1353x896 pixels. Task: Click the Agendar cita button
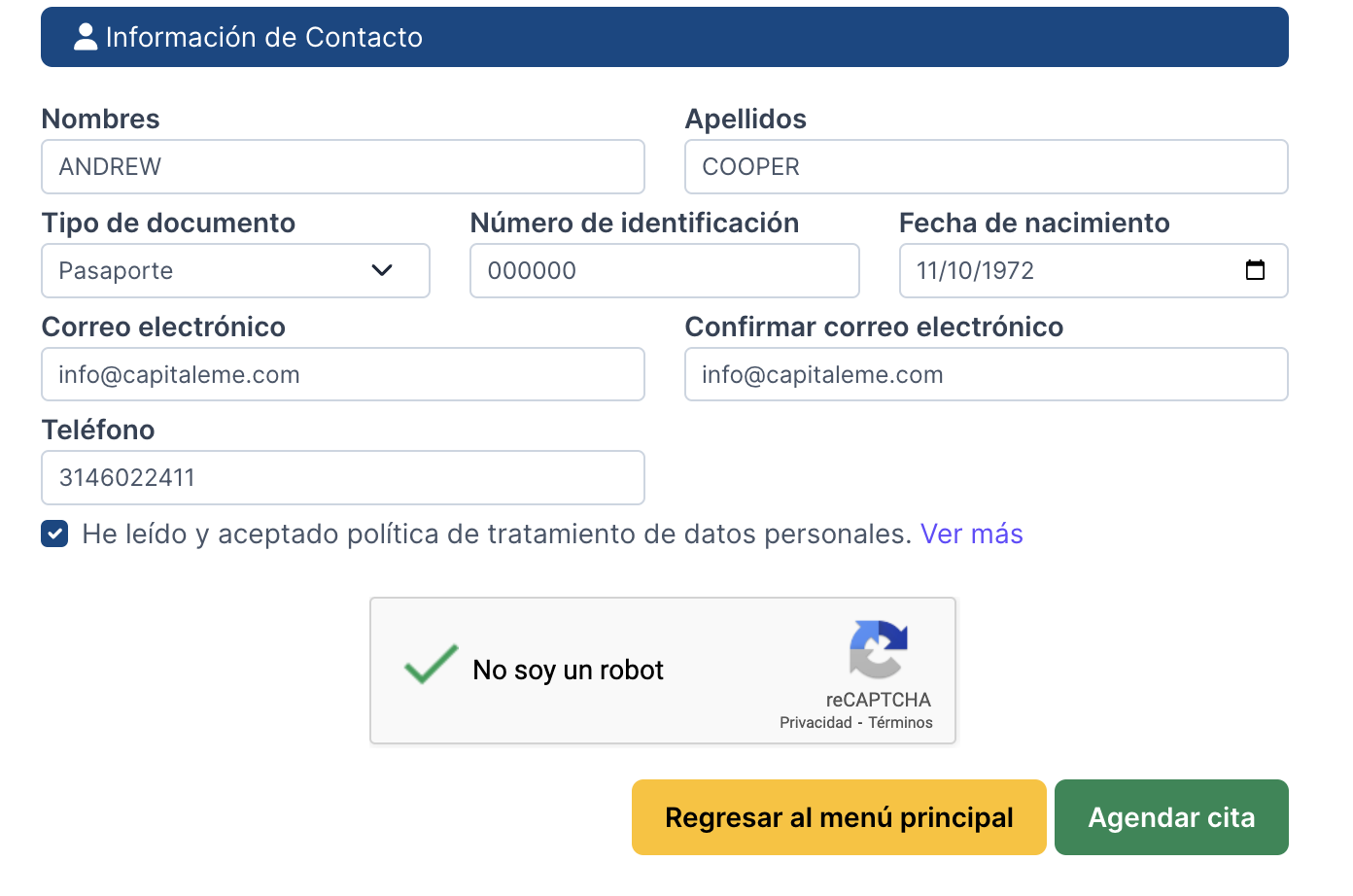tap(1170, 817)
